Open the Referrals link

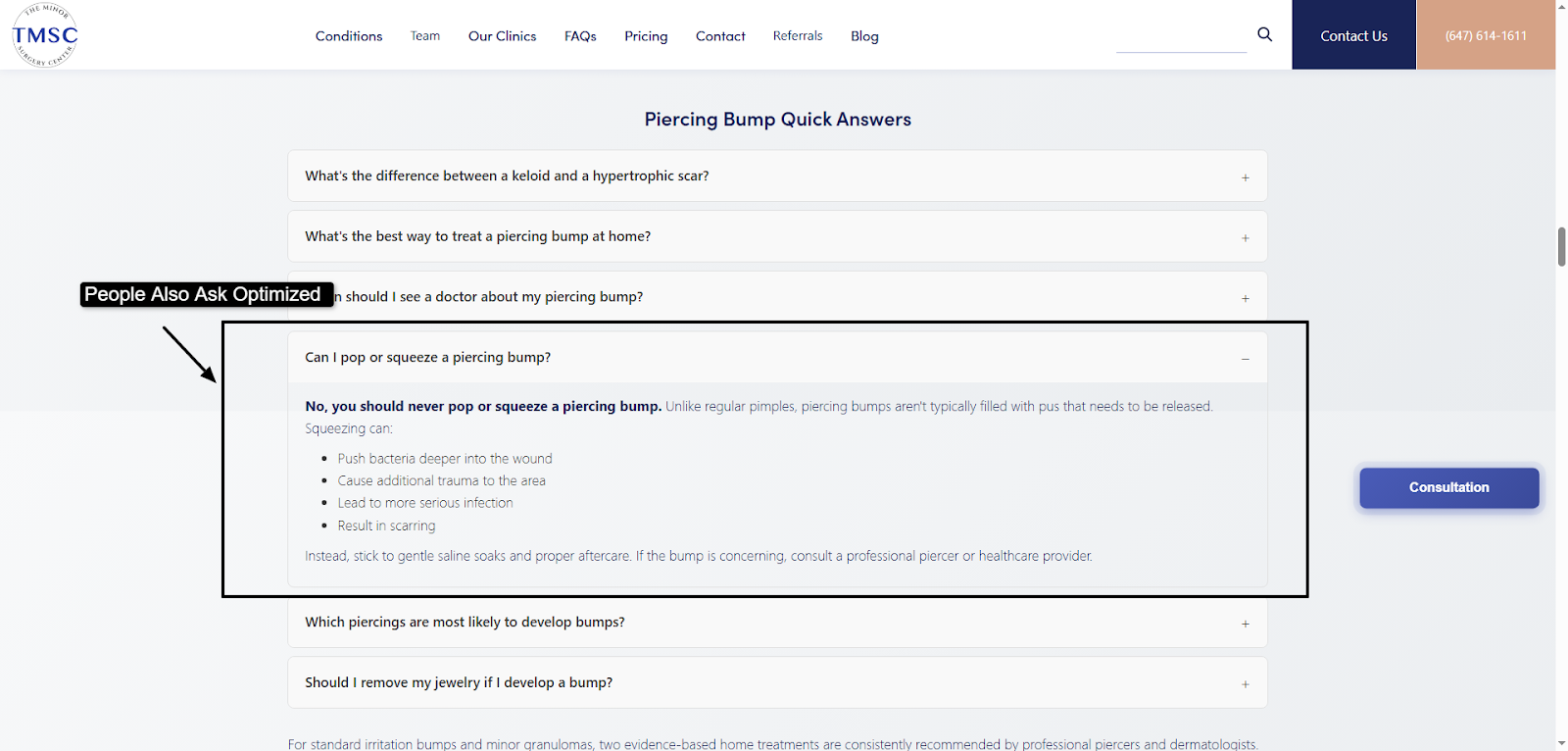(798, 36)
